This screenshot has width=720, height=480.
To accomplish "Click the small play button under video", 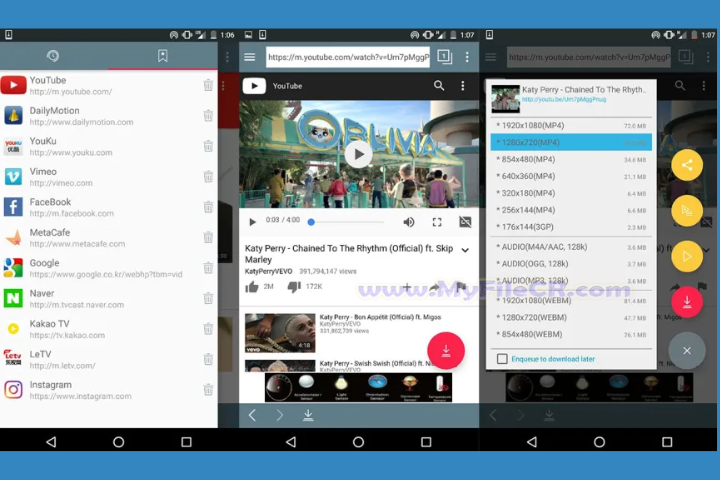I will click(x=252, y=222).
